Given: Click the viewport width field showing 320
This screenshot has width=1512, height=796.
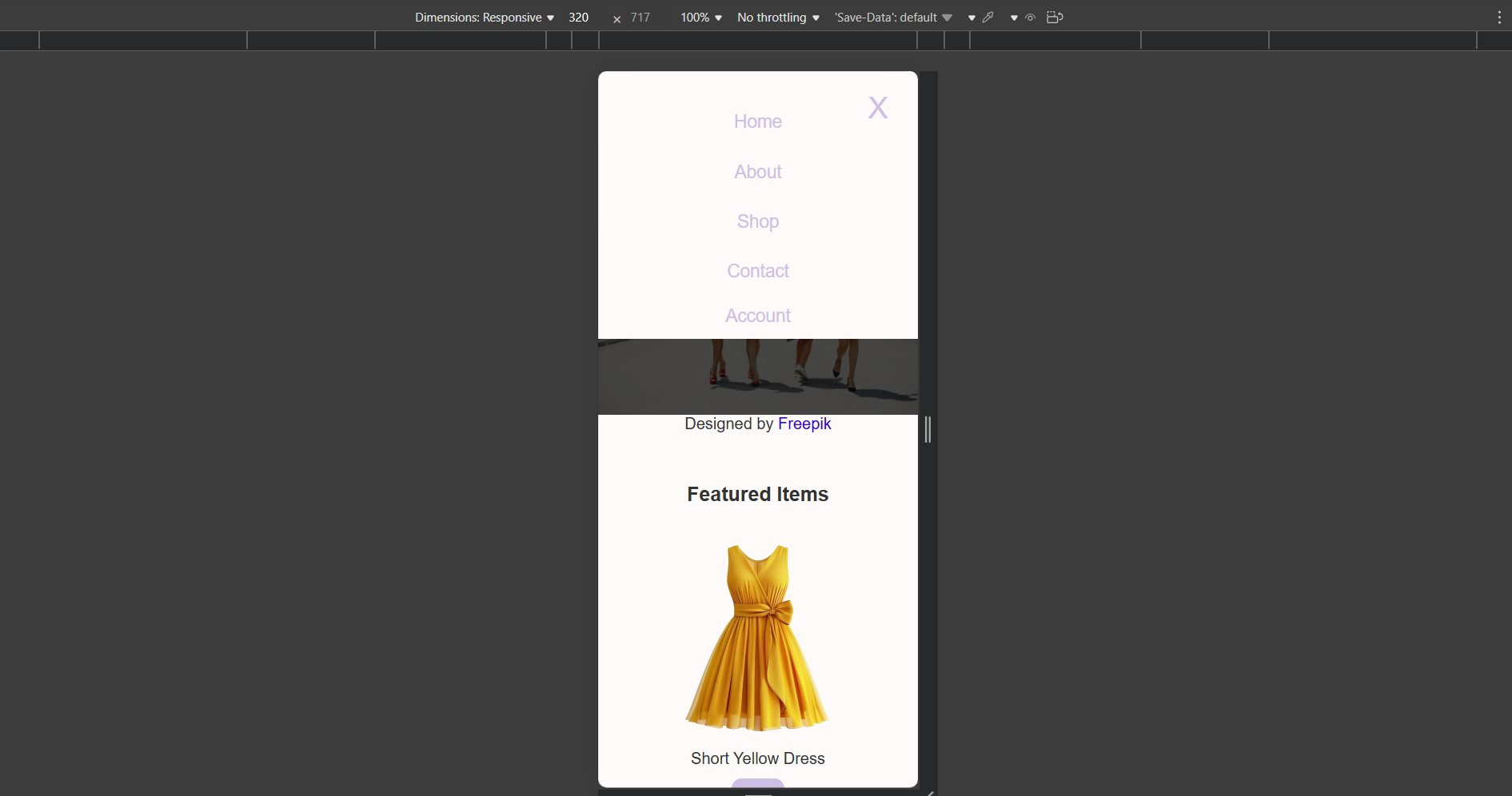Looking at the screenshot, I should (580, 18).
